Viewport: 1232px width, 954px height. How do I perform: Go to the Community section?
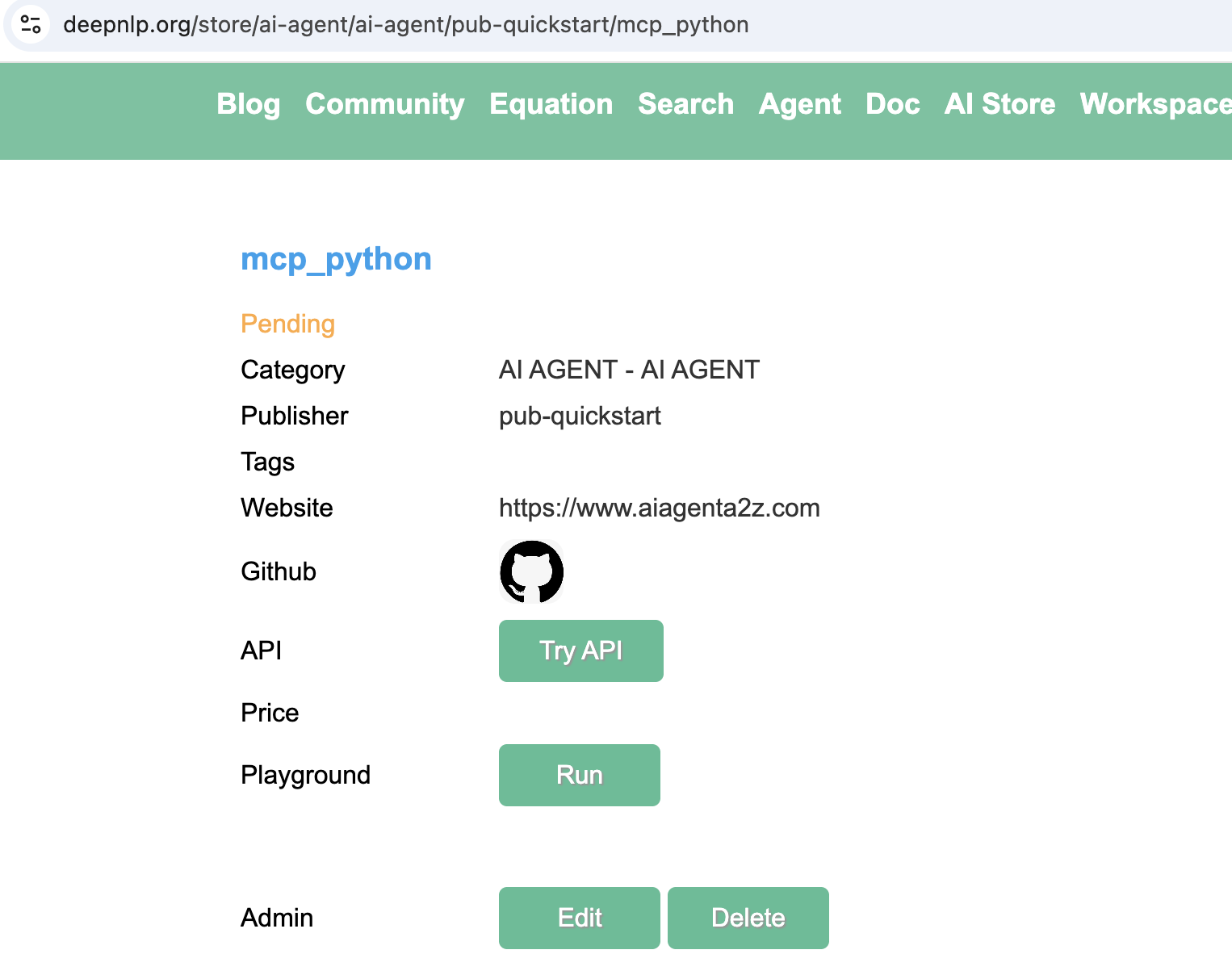click(x=385, y=104)
